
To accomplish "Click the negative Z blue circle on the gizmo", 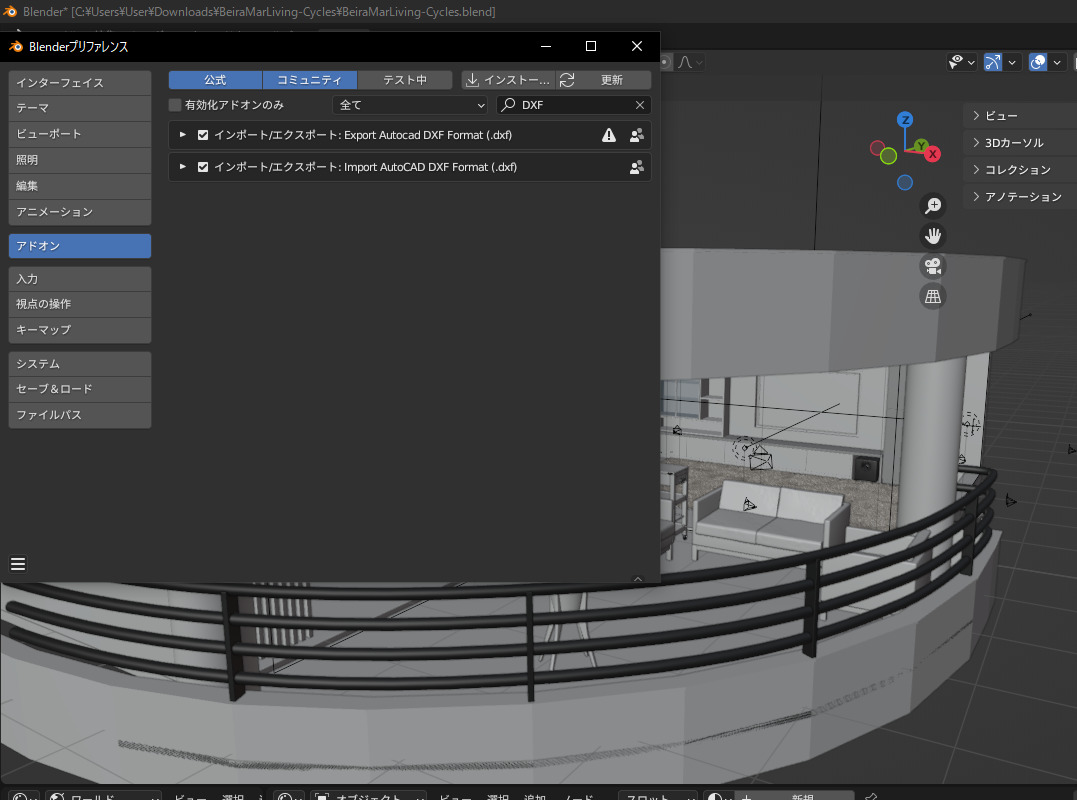I will (x=905, y=183).
